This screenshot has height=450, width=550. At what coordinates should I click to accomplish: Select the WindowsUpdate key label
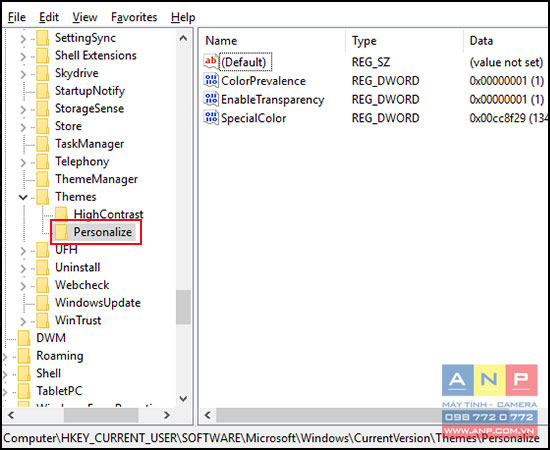click(x=98, y=303)
